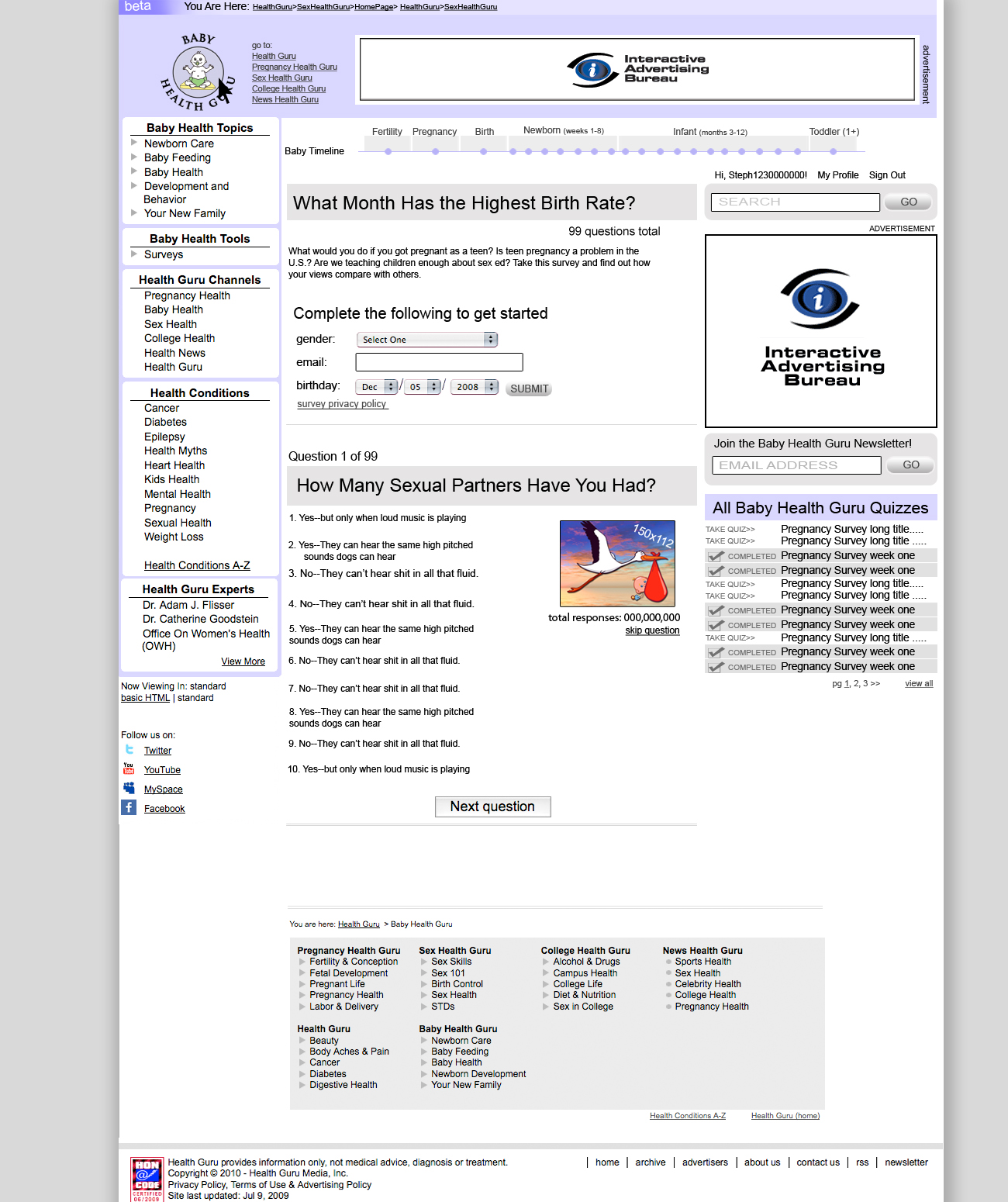Open the Health Conditions A-Z sidebar link

click(x=197, y=565)
